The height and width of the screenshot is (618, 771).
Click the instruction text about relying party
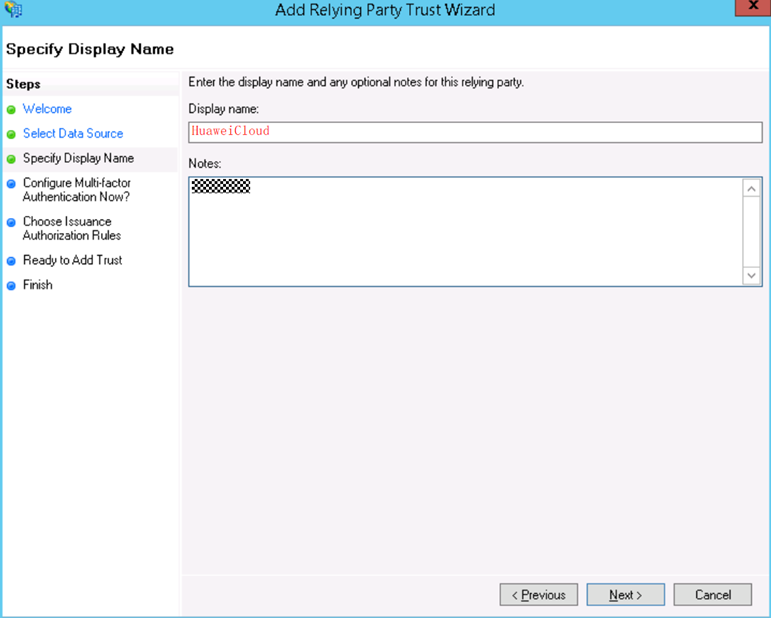pyautogui.click(x=356, y=82)
